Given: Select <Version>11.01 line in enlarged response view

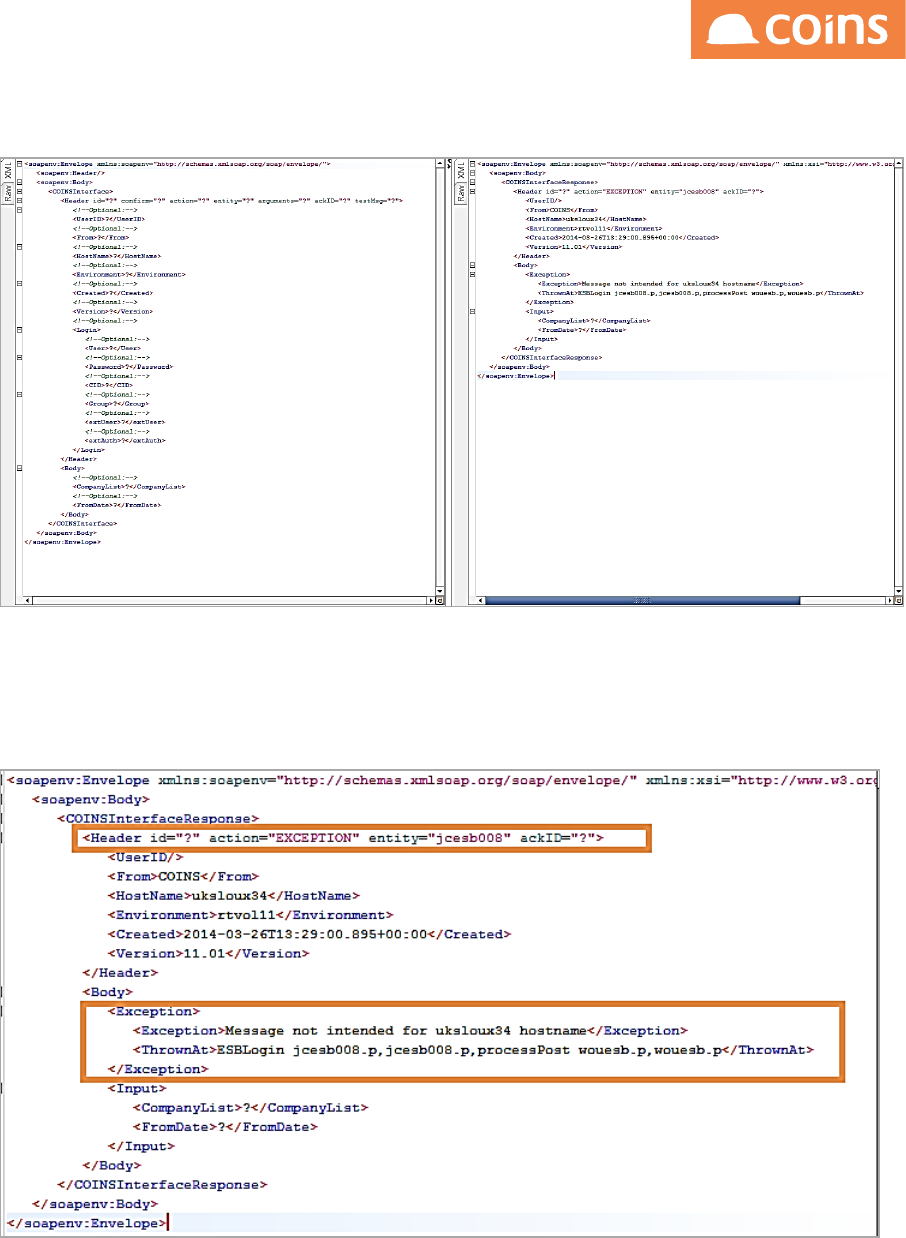Looking at the screenshot, I should coord(208,954).
